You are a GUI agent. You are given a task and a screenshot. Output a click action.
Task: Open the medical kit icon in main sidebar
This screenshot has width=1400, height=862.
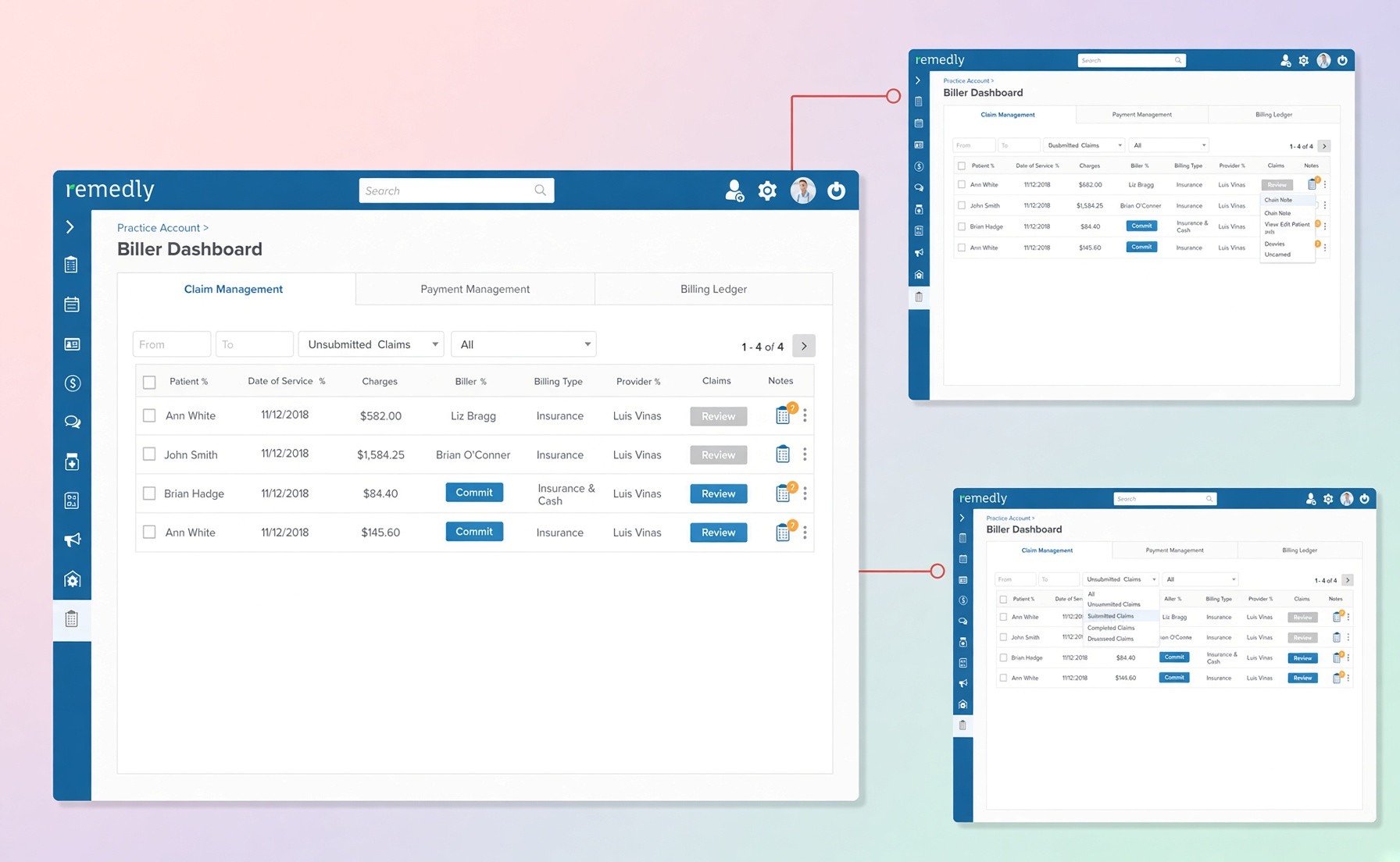point(72,462)
